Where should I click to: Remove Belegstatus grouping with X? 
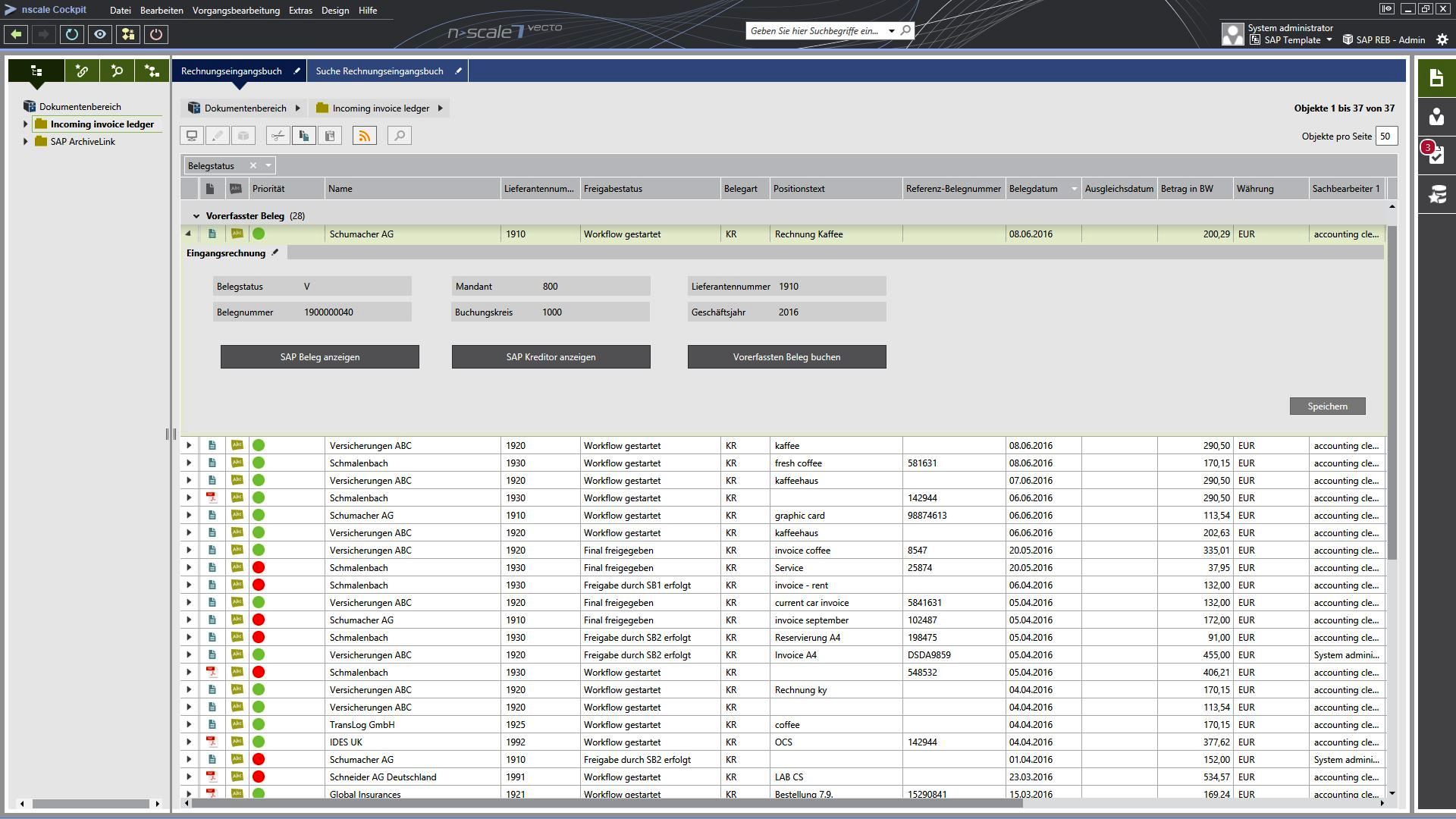253,165
